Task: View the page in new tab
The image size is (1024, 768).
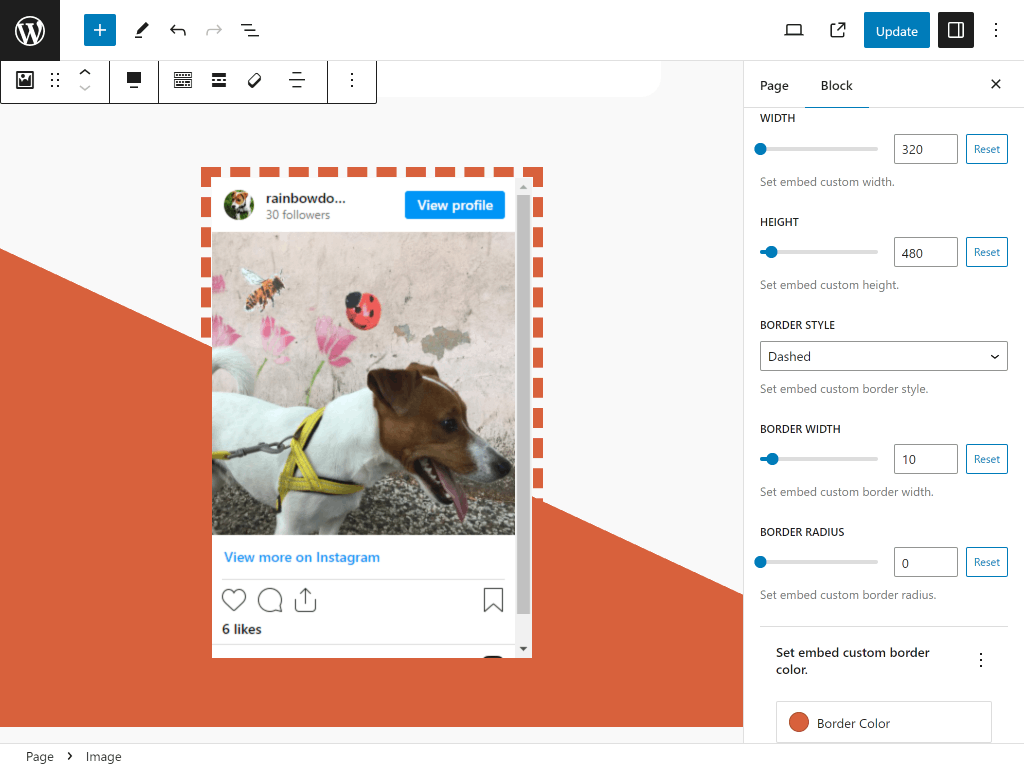Action: 837,30
